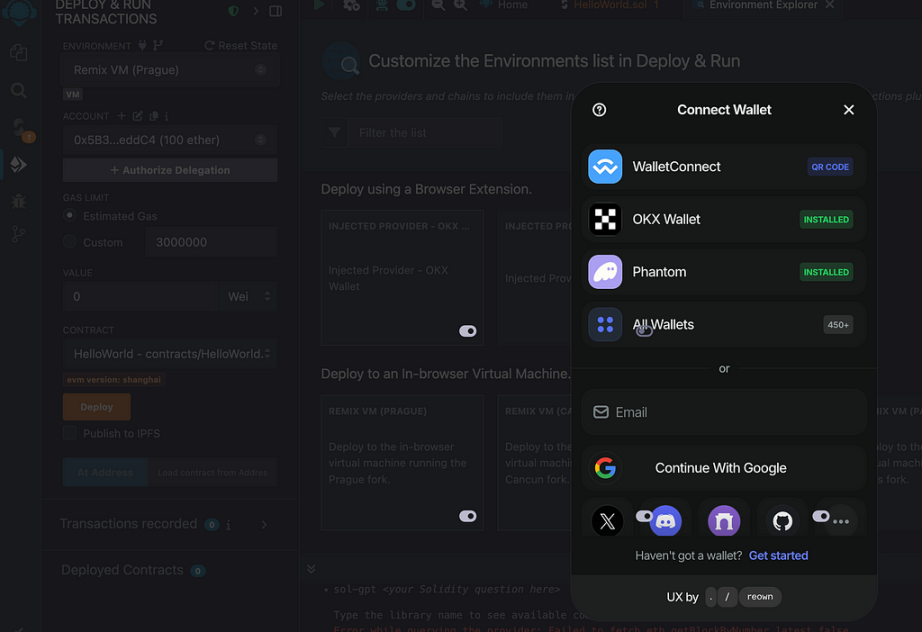Click the funnel filter icon

coord(335,133)
